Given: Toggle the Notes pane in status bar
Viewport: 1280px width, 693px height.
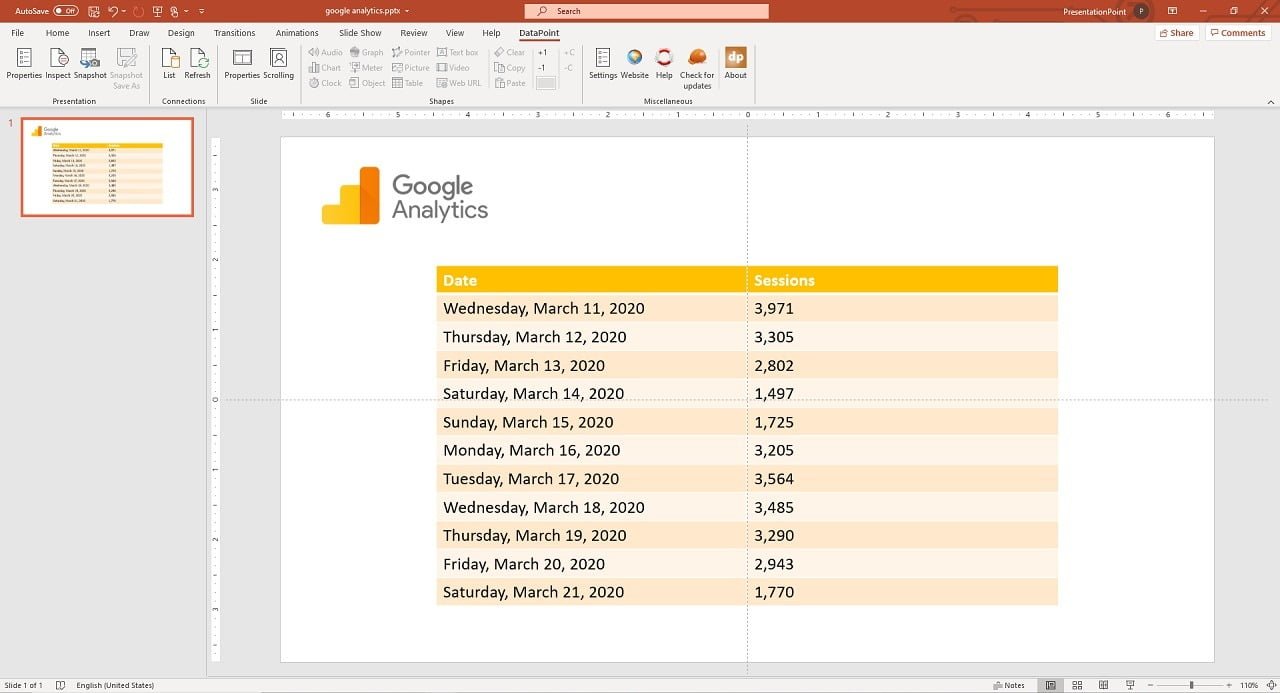Looking at the screenshot, I should coord(1009,685).
